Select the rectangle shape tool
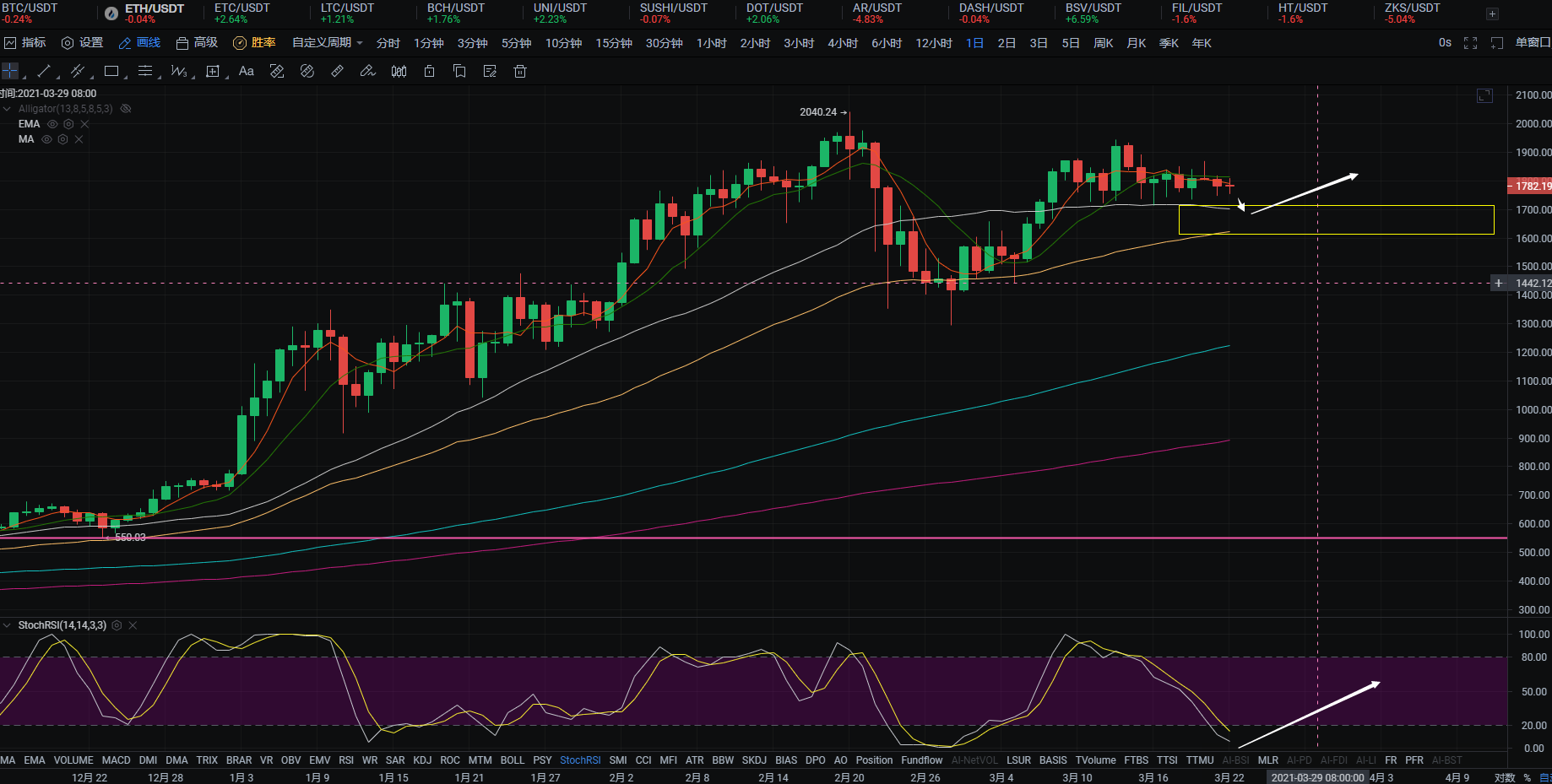The width and height of the screenshot is (1552, 784). click(x=111, y=72)
